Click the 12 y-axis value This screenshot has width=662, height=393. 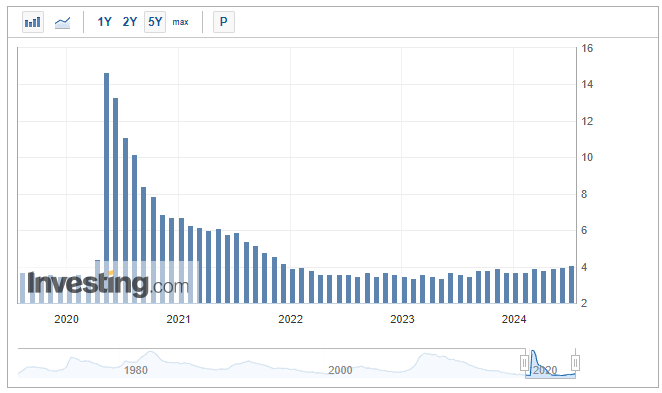tap(587, 121)
